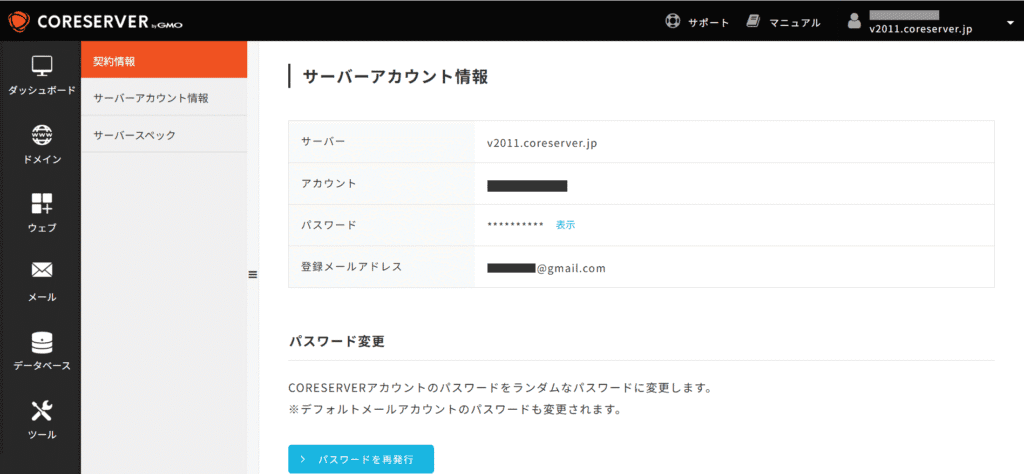Viewport: 1024px width, 474px height.
Task: Click the 登録メールアドレス row label
Action: [351, 266]
